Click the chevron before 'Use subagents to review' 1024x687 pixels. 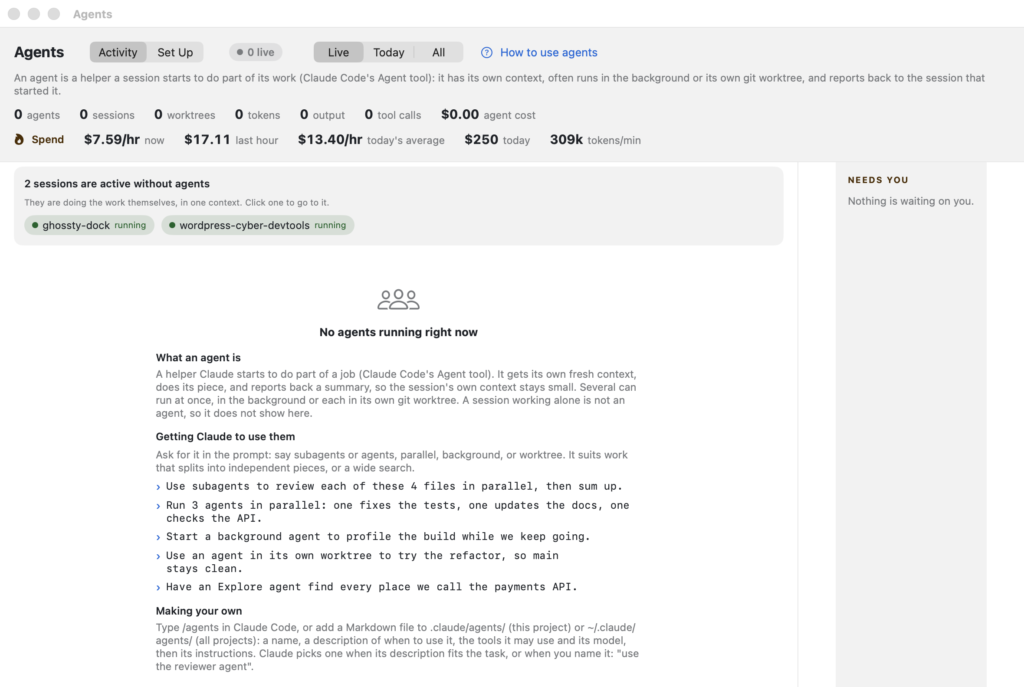(x=158, y=487)
